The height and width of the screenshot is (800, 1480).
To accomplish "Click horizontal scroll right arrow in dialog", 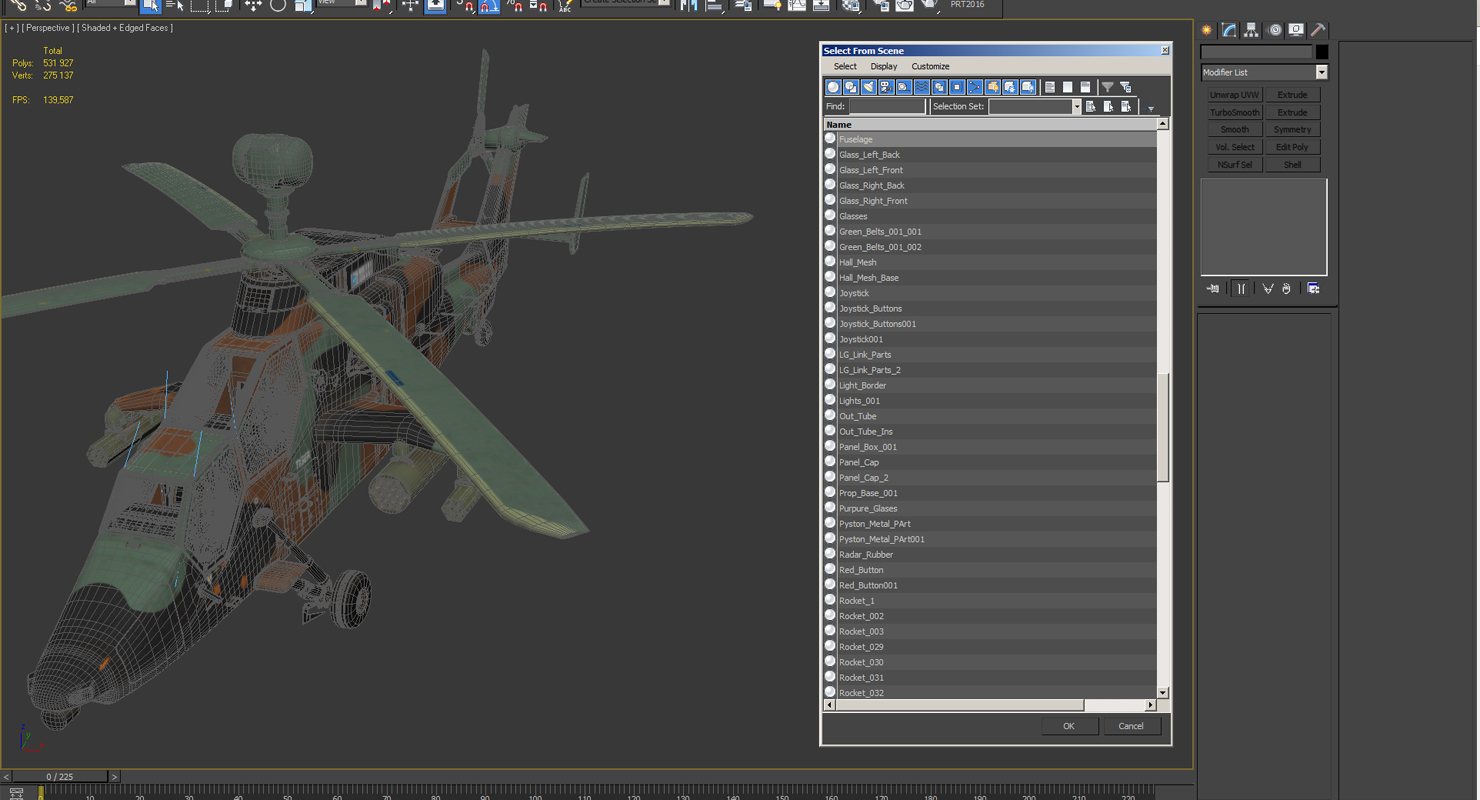I will tap(1150, 705).
